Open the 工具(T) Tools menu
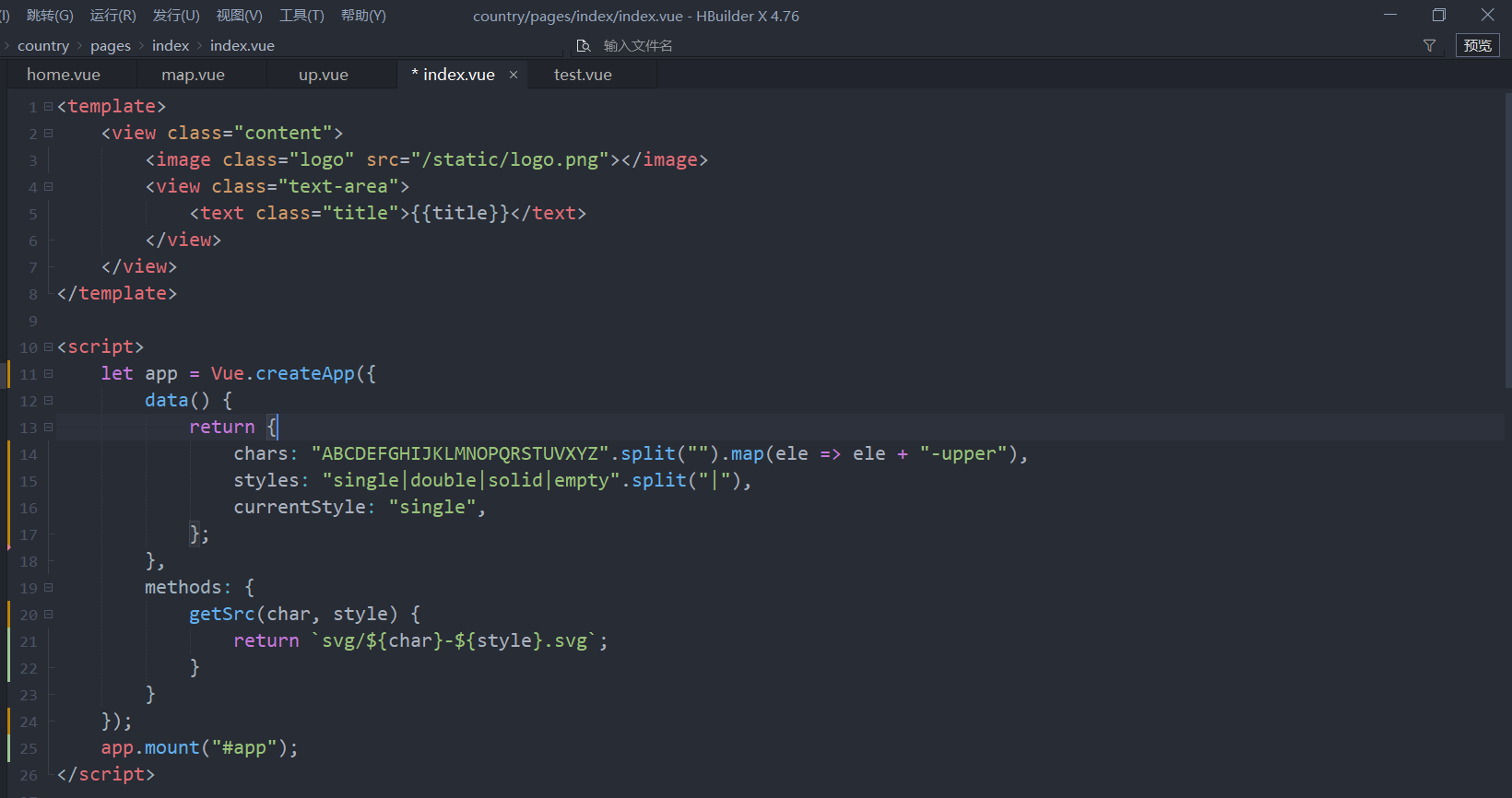The height and width of the screenshot is (798, 1512). coord(301,16)
